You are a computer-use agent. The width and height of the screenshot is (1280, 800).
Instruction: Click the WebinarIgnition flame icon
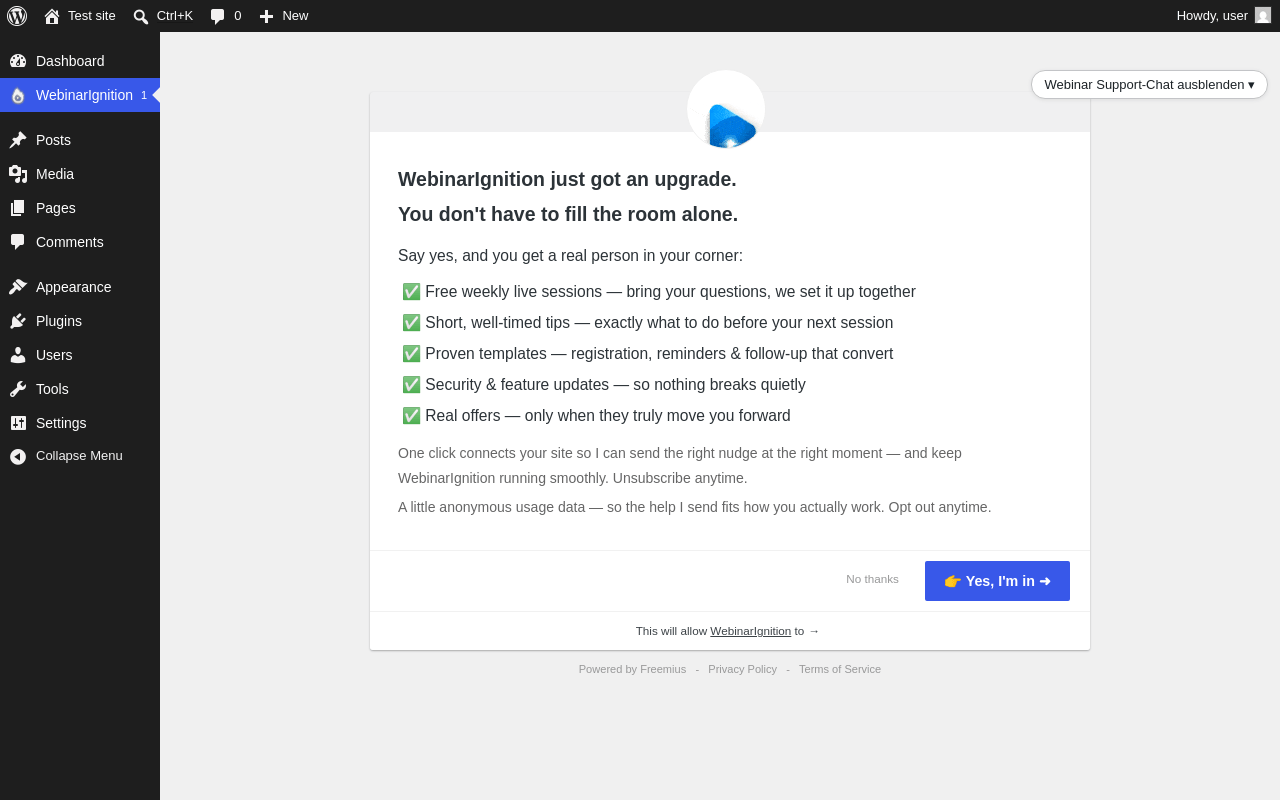(x=18, y=95)
